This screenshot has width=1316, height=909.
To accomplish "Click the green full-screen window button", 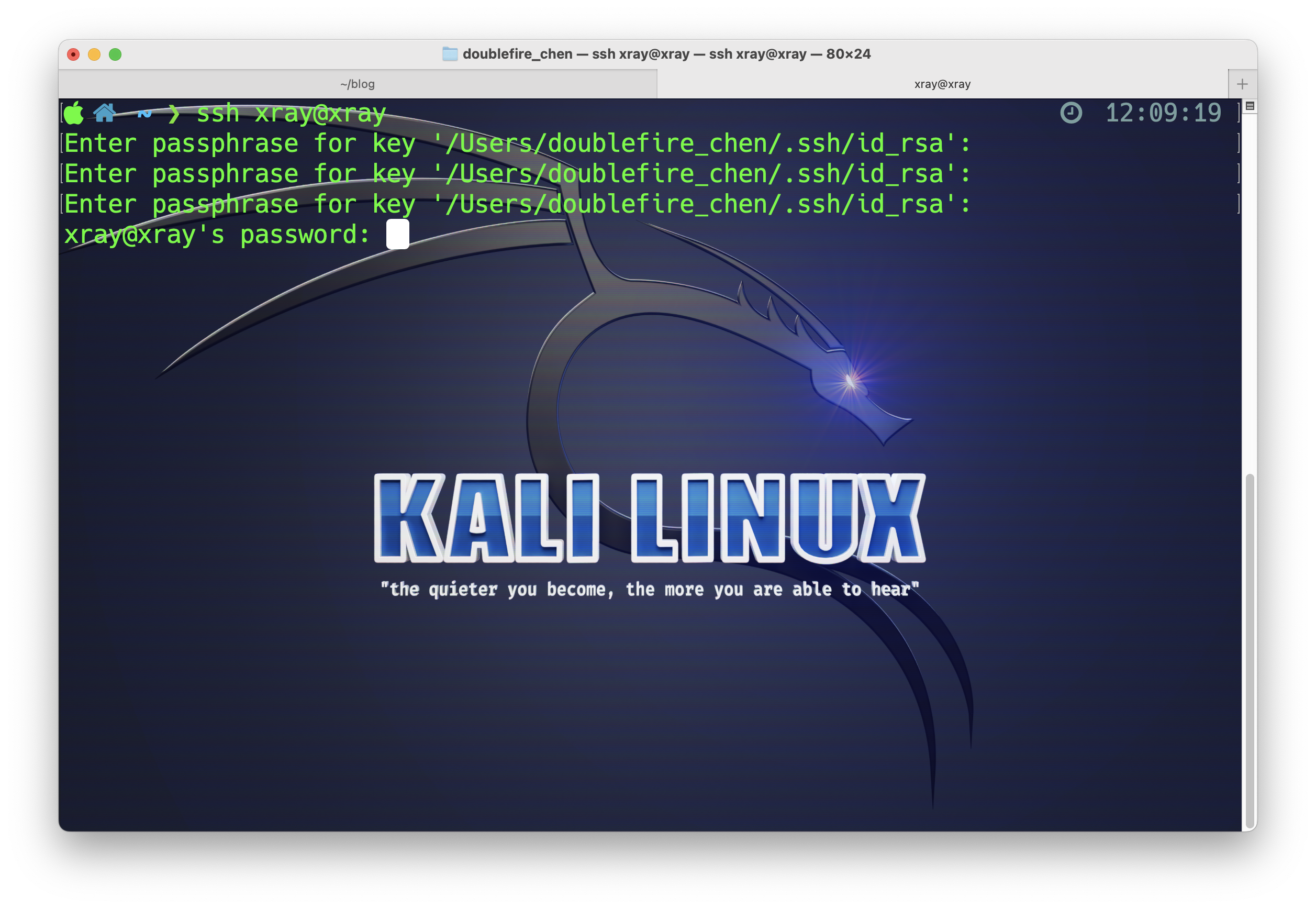I will (x=115, y=54).
